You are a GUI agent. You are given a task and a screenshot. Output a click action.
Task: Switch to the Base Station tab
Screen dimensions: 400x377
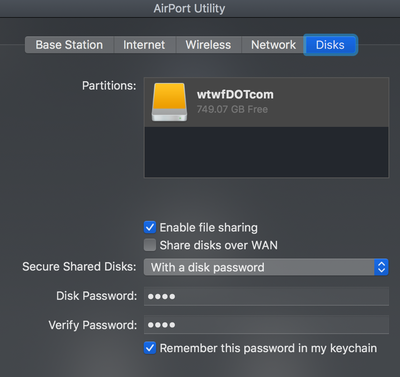(x=69, y=45)
